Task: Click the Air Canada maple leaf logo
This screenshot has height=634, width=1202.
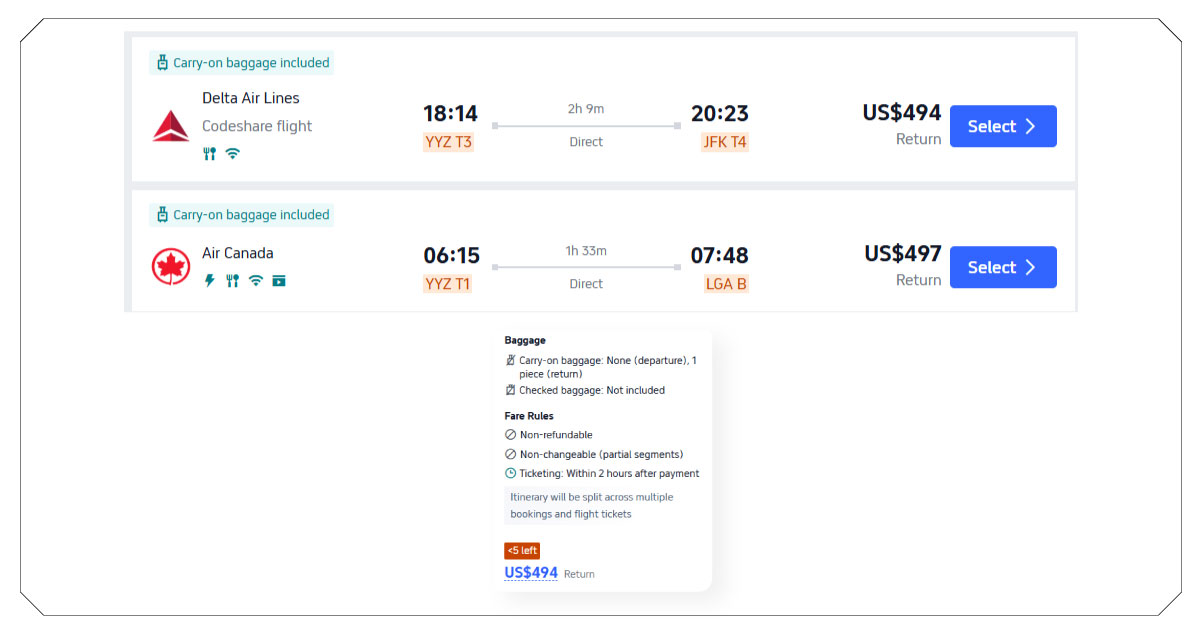Action: (x=169, y=264)
